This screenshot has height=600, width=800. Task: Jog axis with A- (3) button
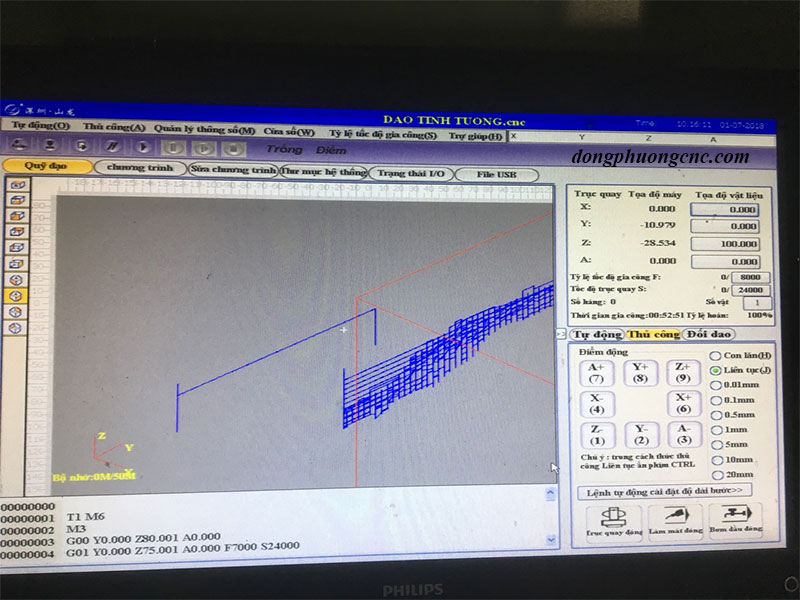[x=684, y=434]
